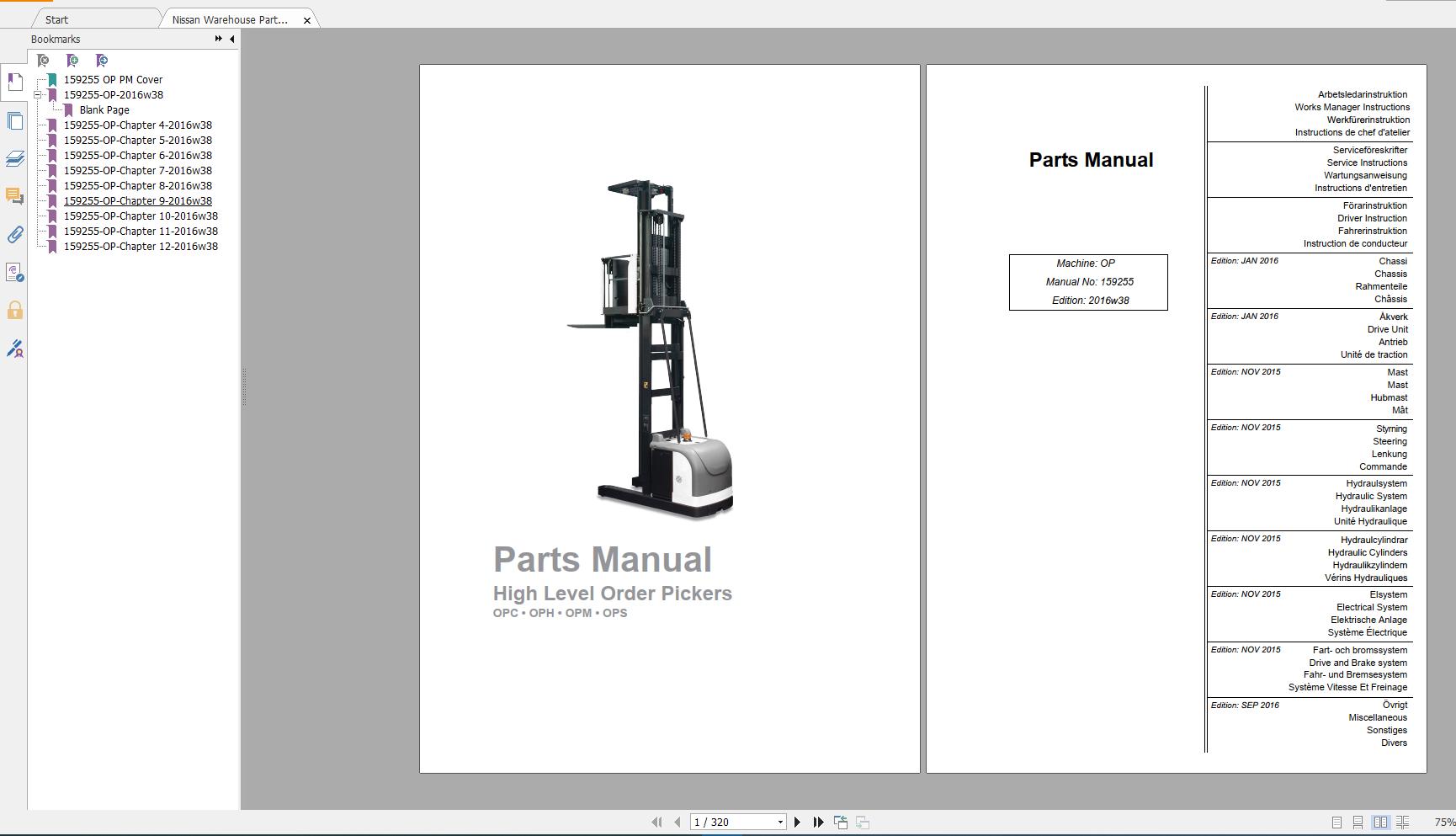Screen dimensions: 1456x836
Task: Switch to continuous page view mode
Action: tap(1358, 823)
